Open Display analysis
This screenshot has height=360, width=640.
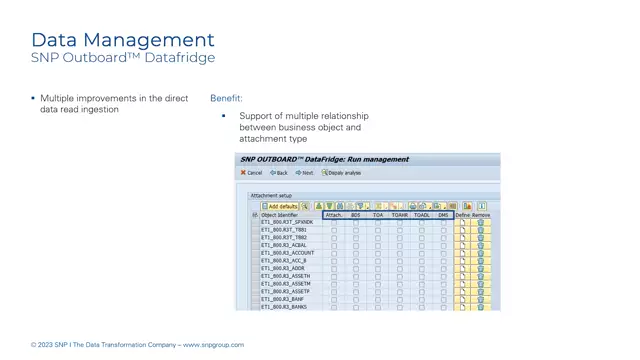click(x=341, y=173)
